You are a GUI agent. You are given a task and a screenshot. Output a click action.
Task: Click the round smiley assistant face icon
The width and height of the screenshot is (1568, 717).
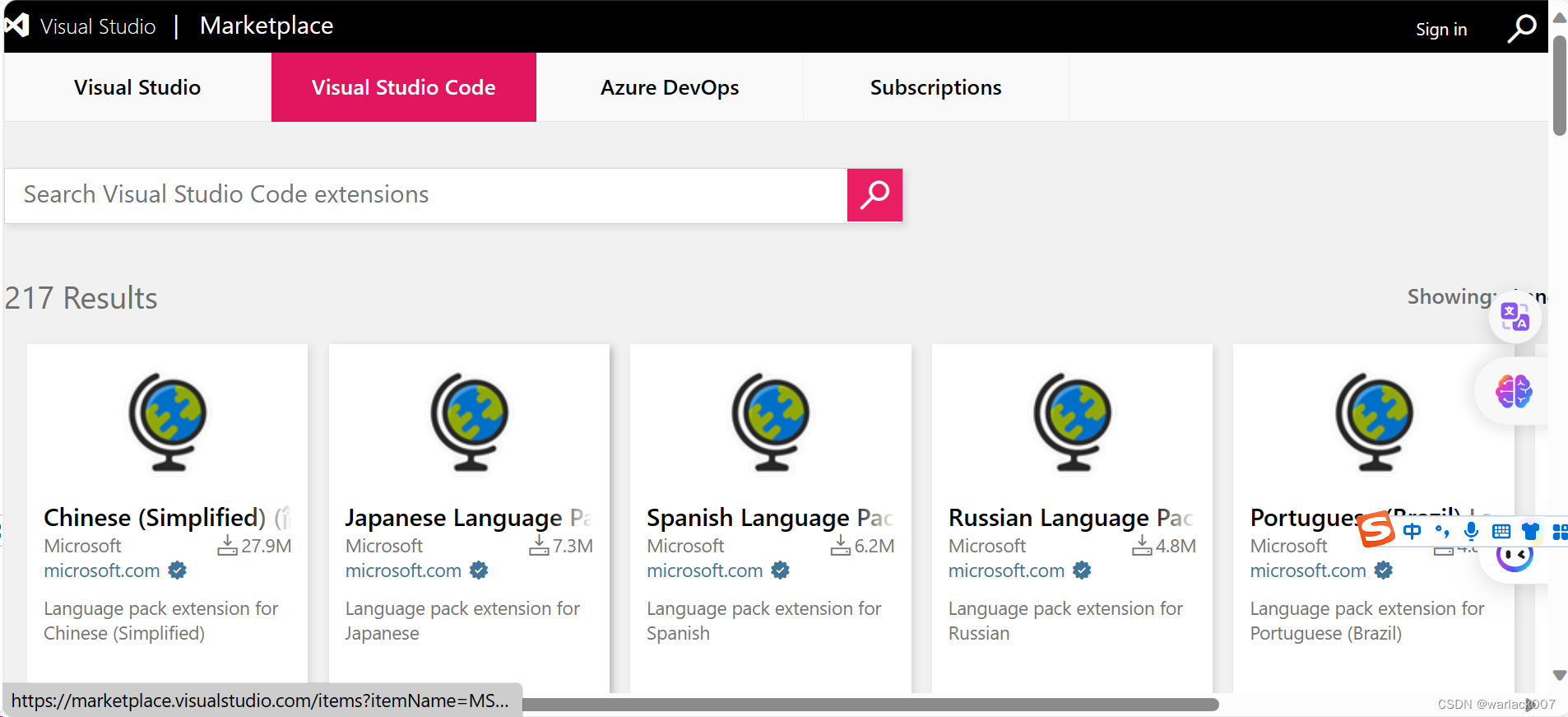pyautogui.click(x=1515, y=557)
